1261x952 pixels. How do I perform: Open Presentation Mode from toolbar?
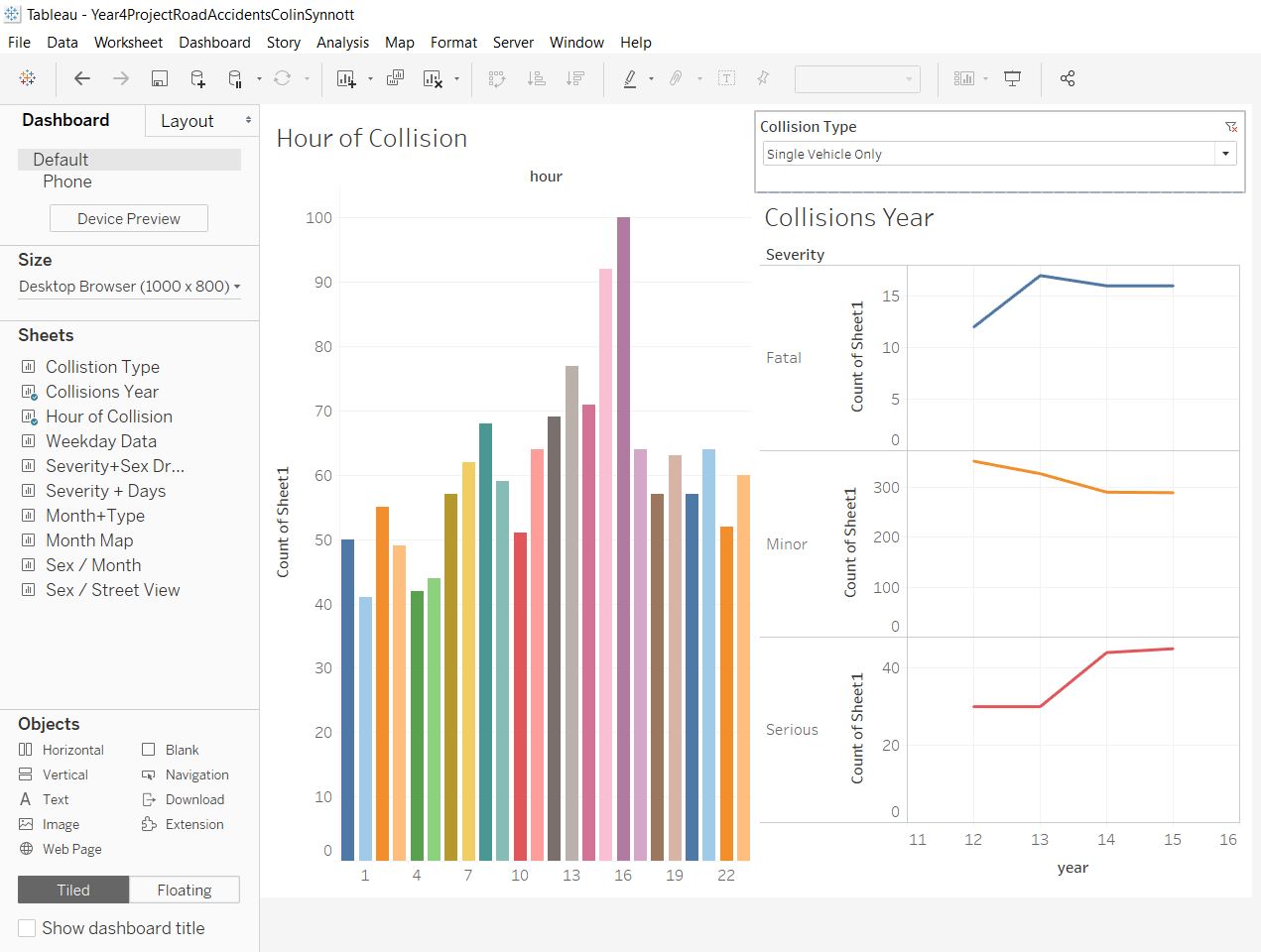tap(1012, 78)
